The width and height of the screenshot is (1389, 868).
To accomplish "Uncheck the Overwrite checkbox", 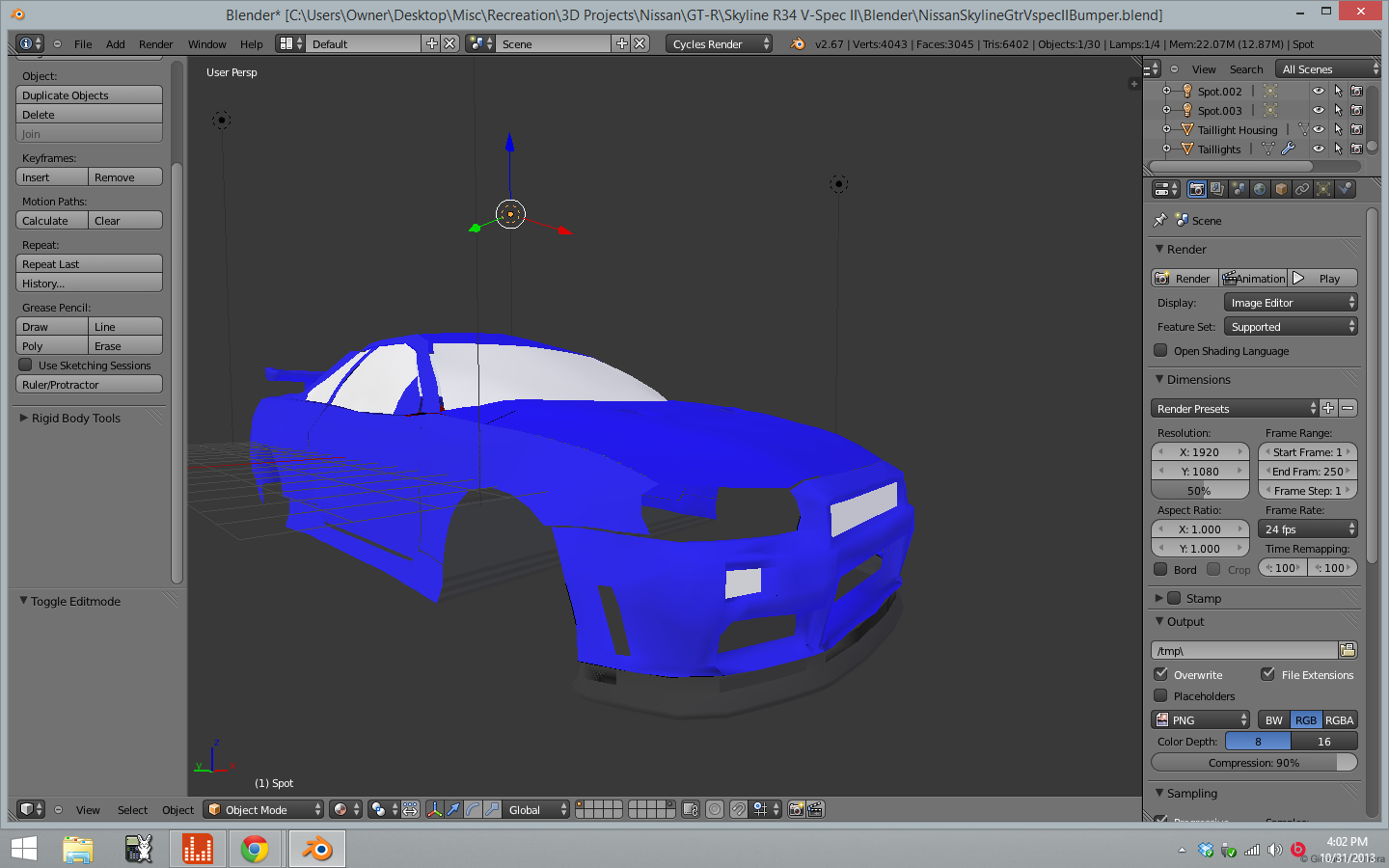I will (1160, 674).
